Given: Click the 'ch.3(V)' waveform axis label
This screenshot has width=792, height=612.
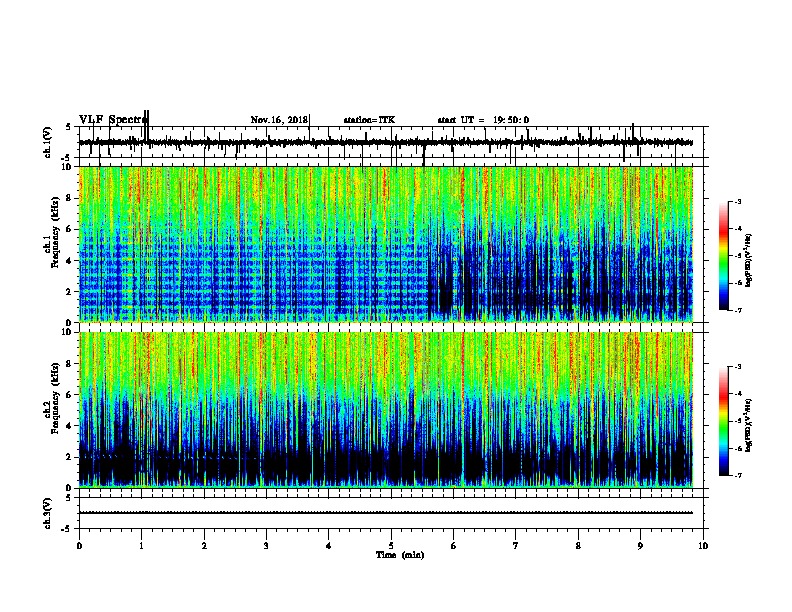Looking at the screenshot, I should (x=47, y=513).
